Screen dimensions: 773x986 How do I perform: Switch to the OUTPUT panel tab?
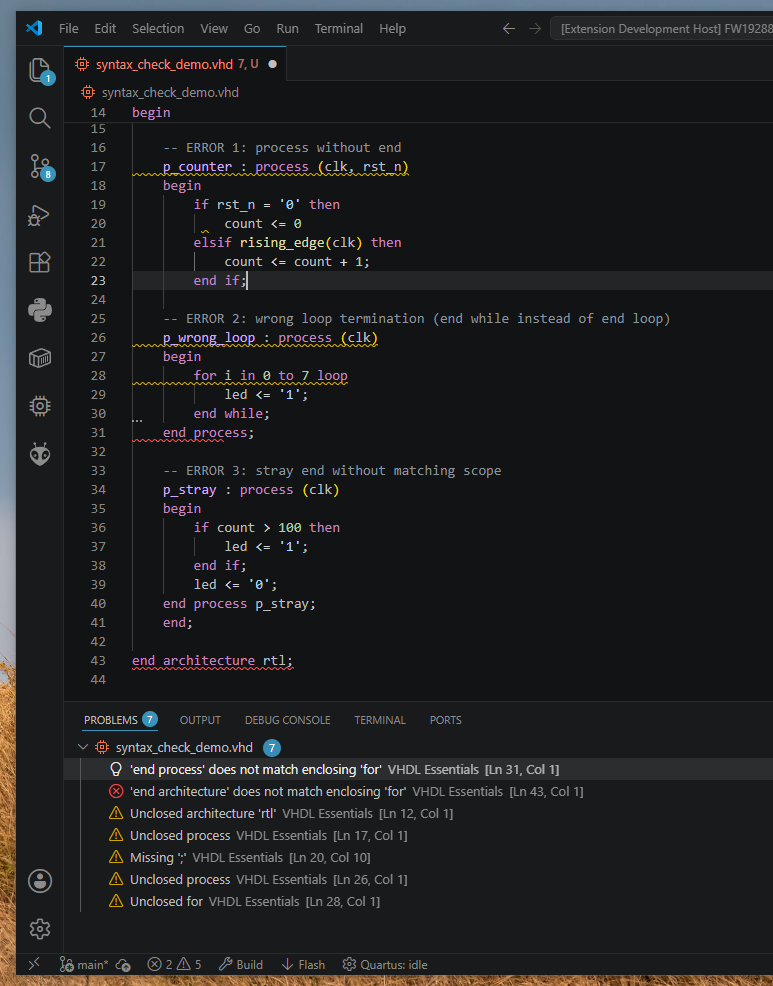(200, 719)
